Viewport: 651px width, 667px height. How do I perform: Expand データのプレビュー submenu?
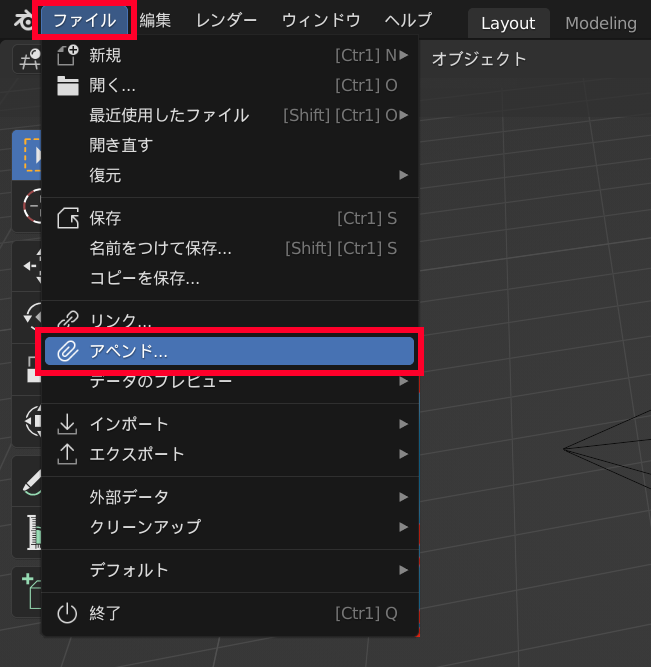click(x=230, y=382)
